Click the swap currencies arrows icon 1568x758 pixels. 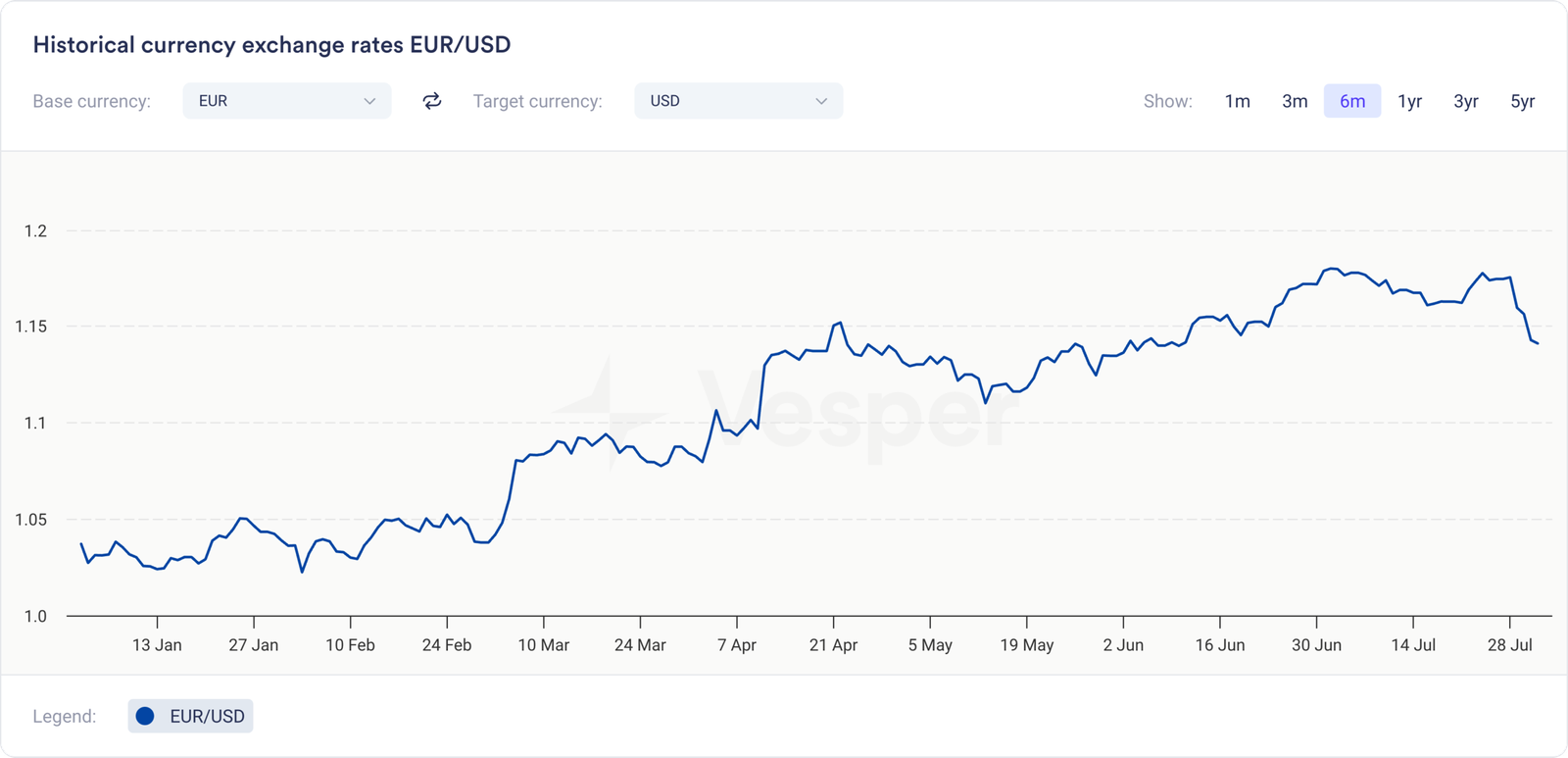coord(432,101)
